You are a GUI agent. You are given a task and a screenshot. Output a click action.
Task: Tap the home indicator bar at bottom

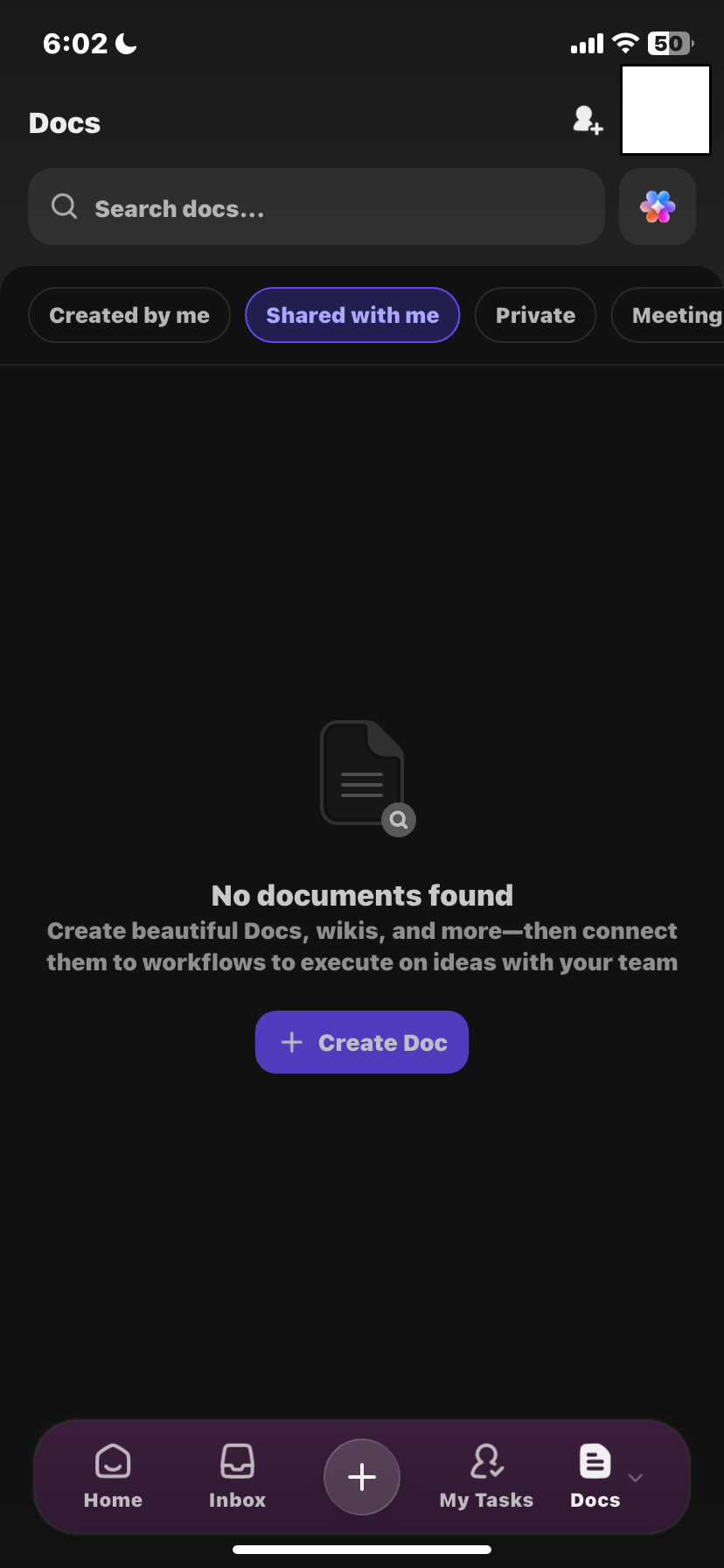click(362, 1549)
